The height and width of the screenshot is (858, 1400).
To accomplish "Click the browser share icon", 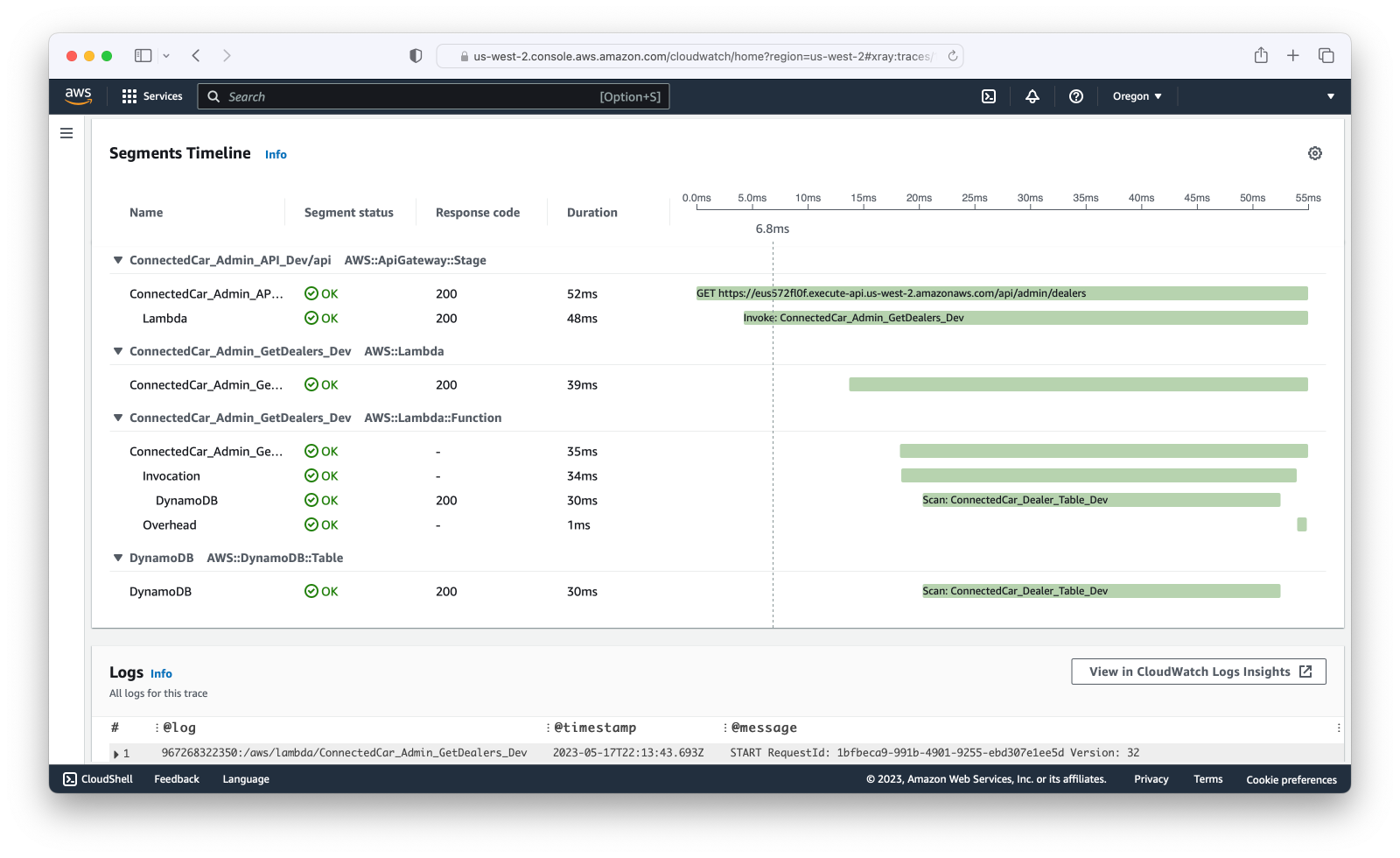I will click(1261, 55).
